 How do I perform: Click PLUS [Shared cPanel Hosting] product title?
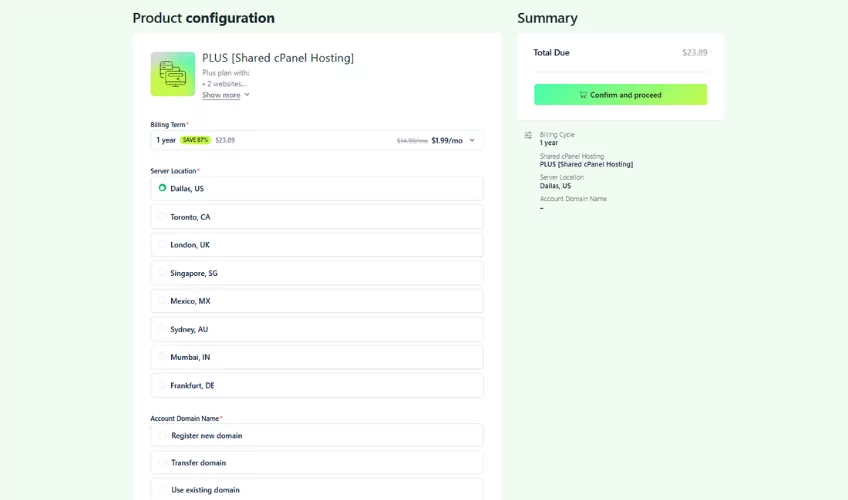click(x=278, y=58)
